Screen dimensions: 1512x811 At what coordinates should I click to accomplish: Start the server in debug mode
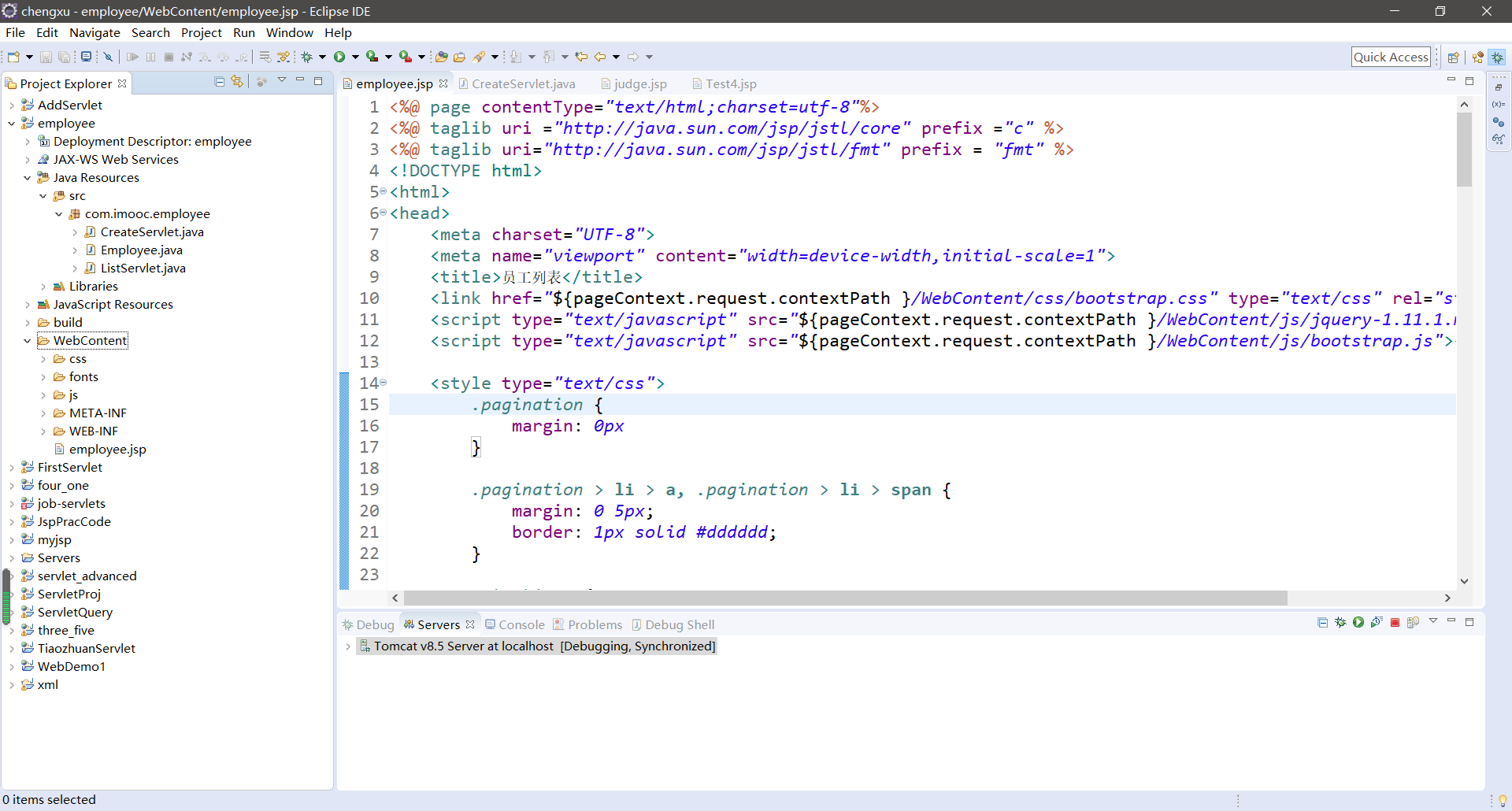coord(1340,623)
